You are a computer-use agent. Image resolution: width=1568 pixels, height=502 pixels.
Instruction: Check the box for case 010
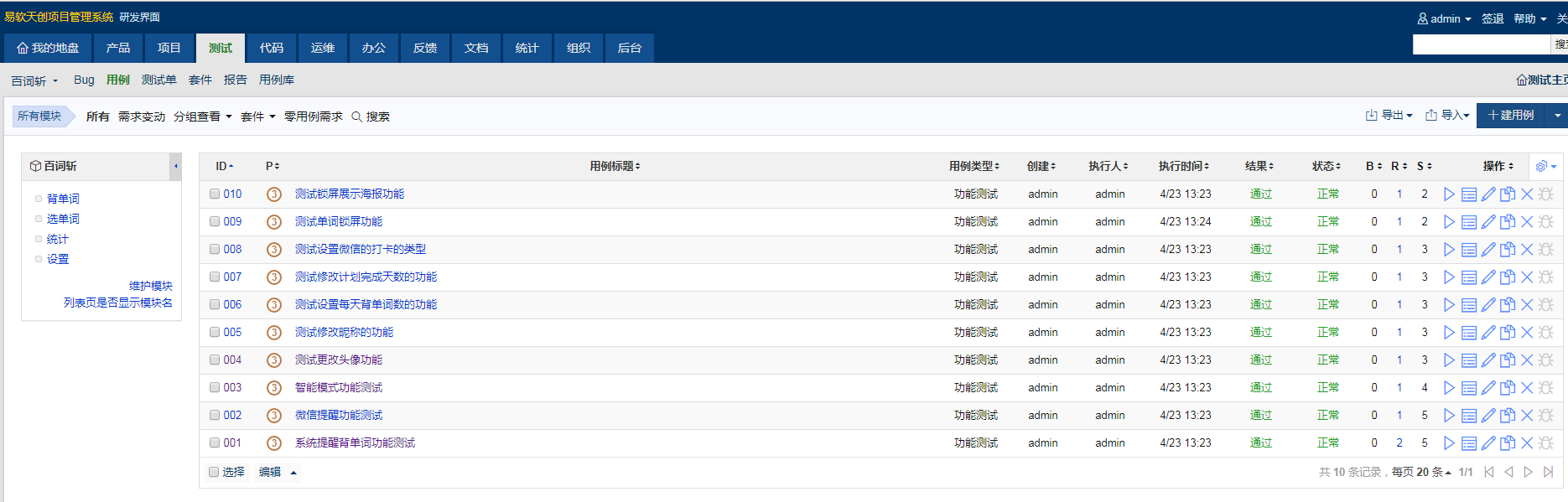pos(215,194)
